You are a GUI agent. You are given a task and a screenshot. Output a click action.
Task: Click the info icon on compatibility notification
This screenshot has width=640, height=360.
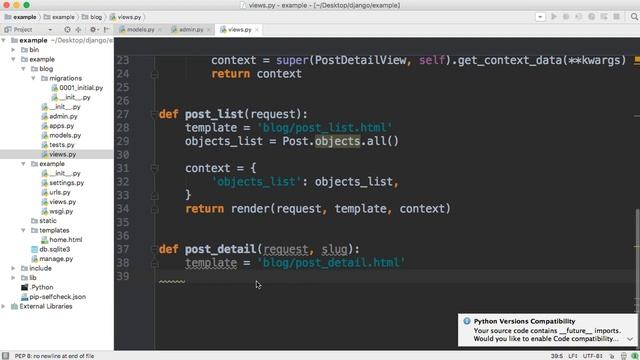coord(467,321)
